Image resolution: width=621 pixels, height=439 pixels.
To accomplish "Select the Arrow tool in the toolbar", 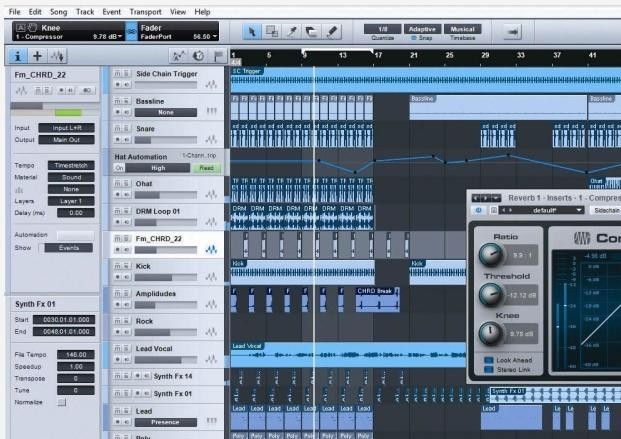I will click(x=253, y=33).
